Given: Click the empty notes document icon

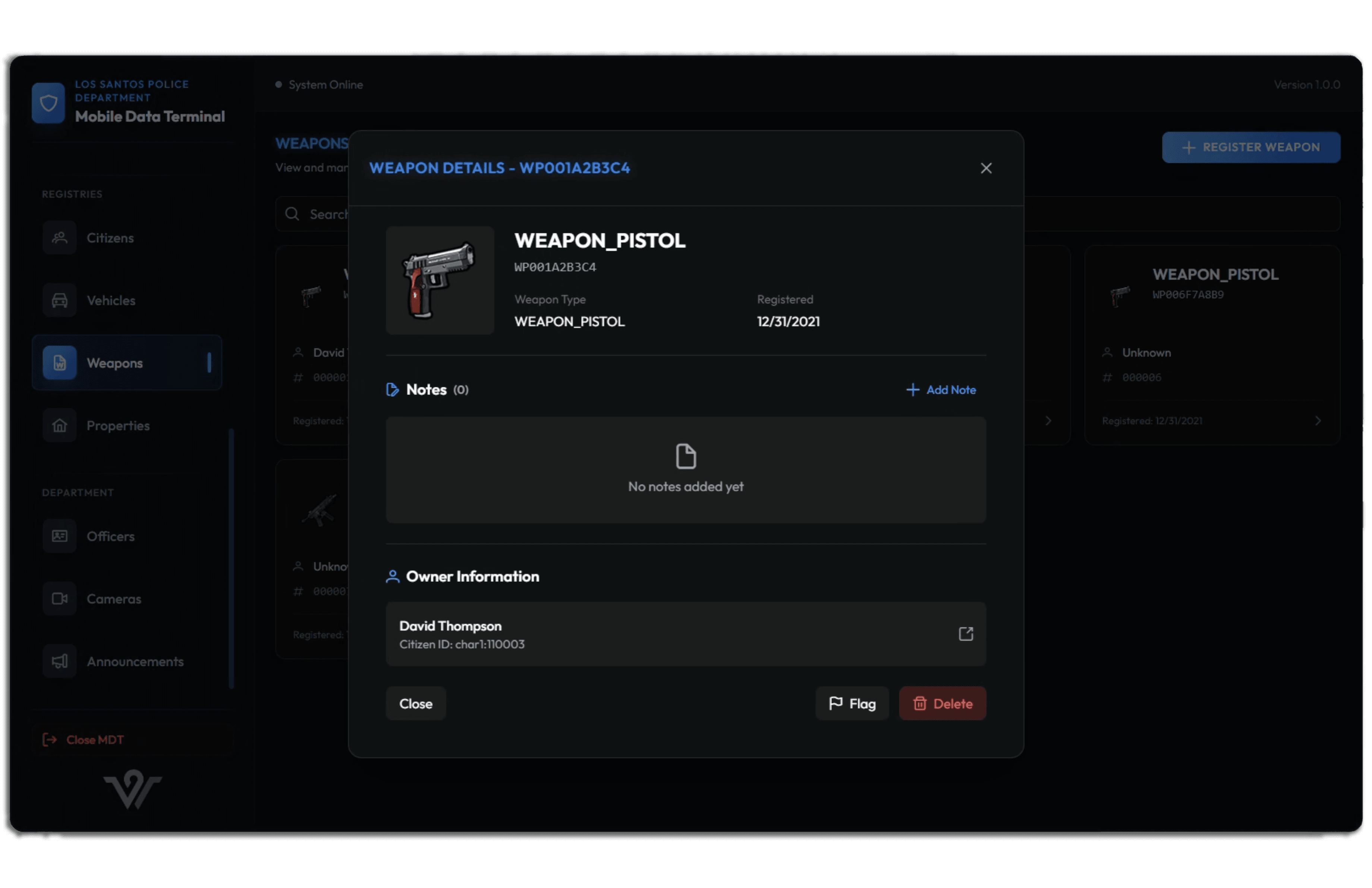Looking at the screenshot, I should (685, 456).
